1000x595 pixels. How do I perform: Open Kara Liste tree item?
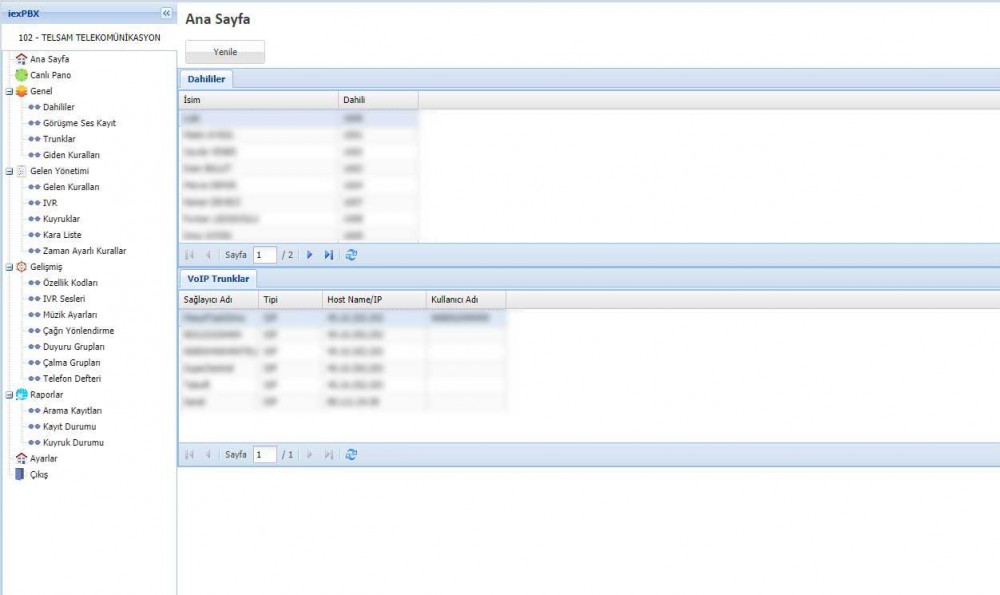(62, 234)
